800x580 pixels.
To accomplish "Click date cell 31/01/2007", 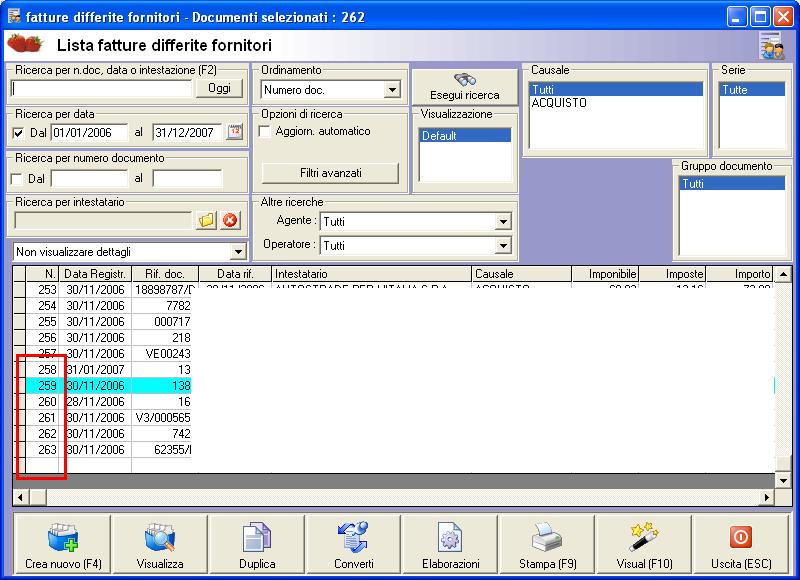I will point(95,369).
